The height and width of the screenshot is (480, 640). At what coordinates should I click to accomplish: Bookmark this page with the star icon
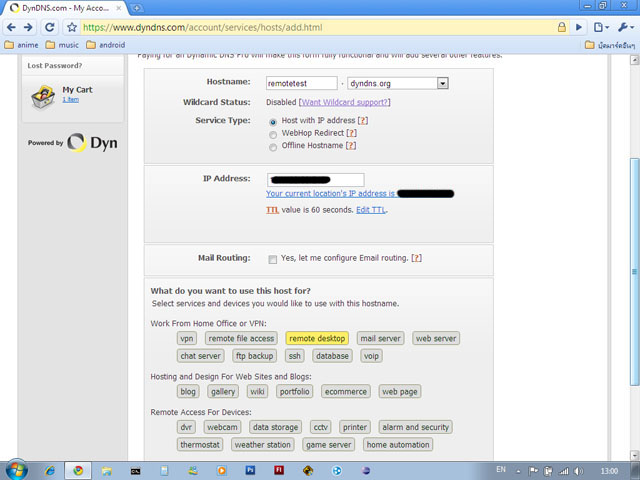coord(72,27)
